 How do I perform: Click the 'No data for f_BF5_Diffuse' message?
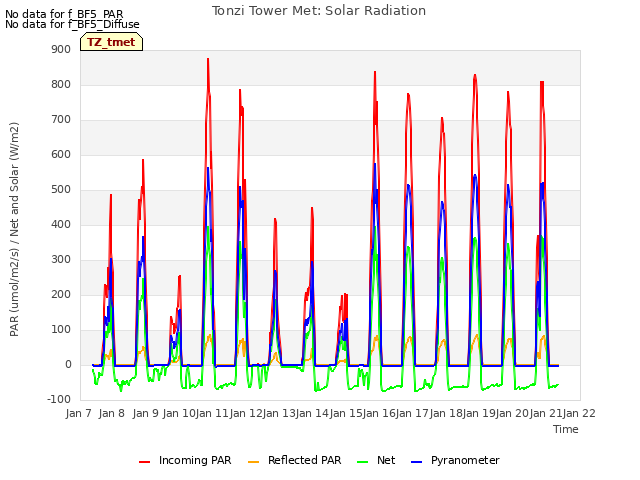[72, 24]
